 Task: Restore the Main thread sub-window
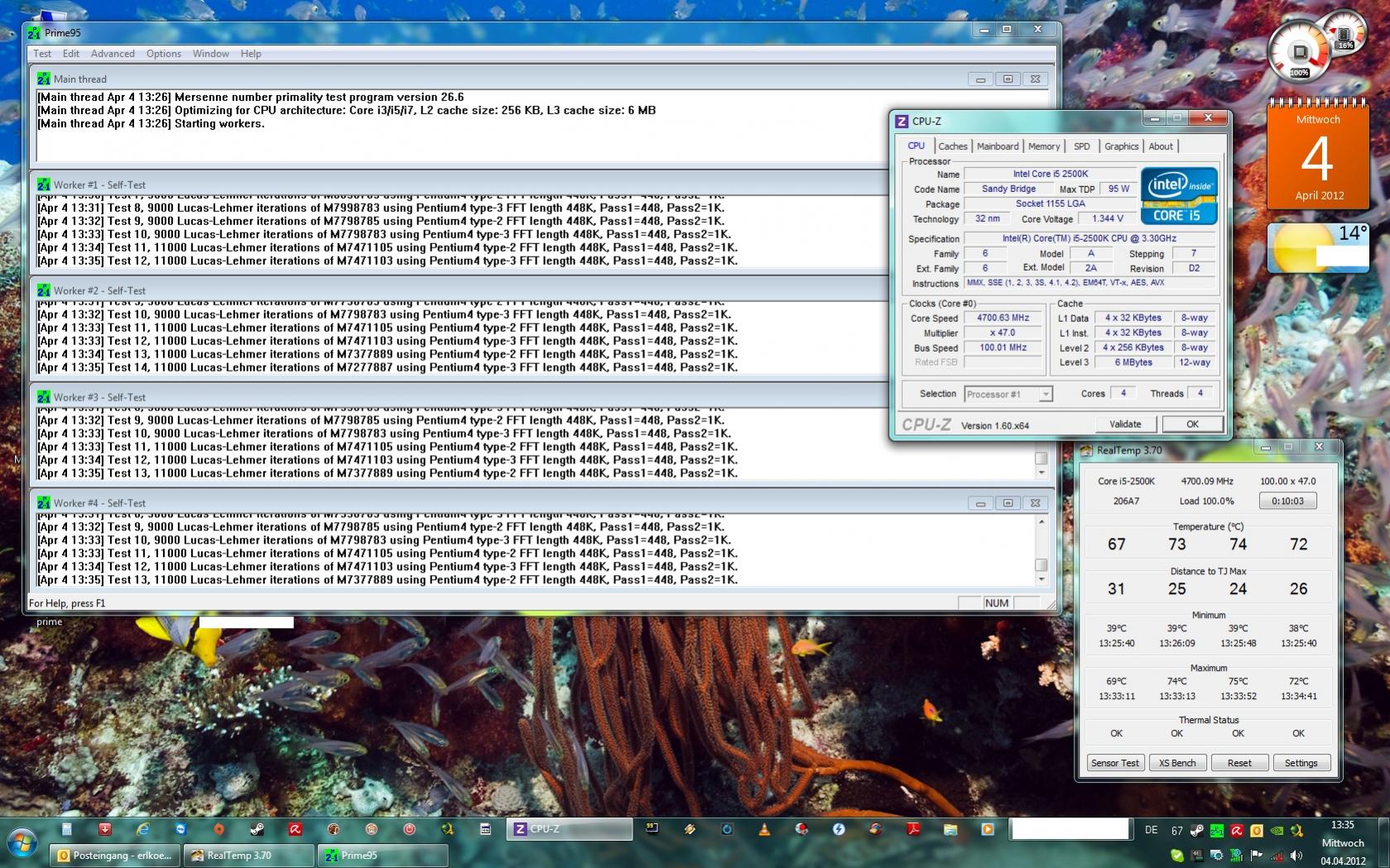(1008, 79)
